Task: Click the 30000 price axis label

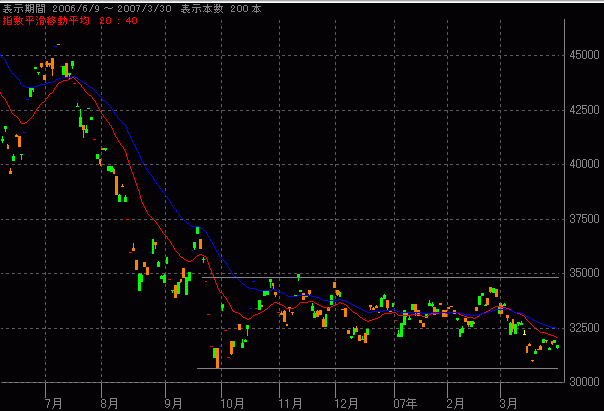Action: (584, 382)
